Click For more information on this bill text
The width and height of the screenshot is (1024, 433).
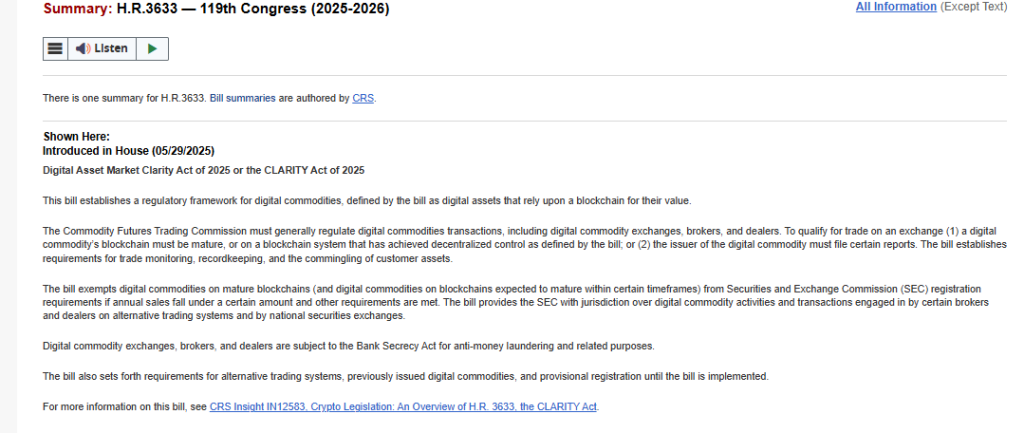124,407
